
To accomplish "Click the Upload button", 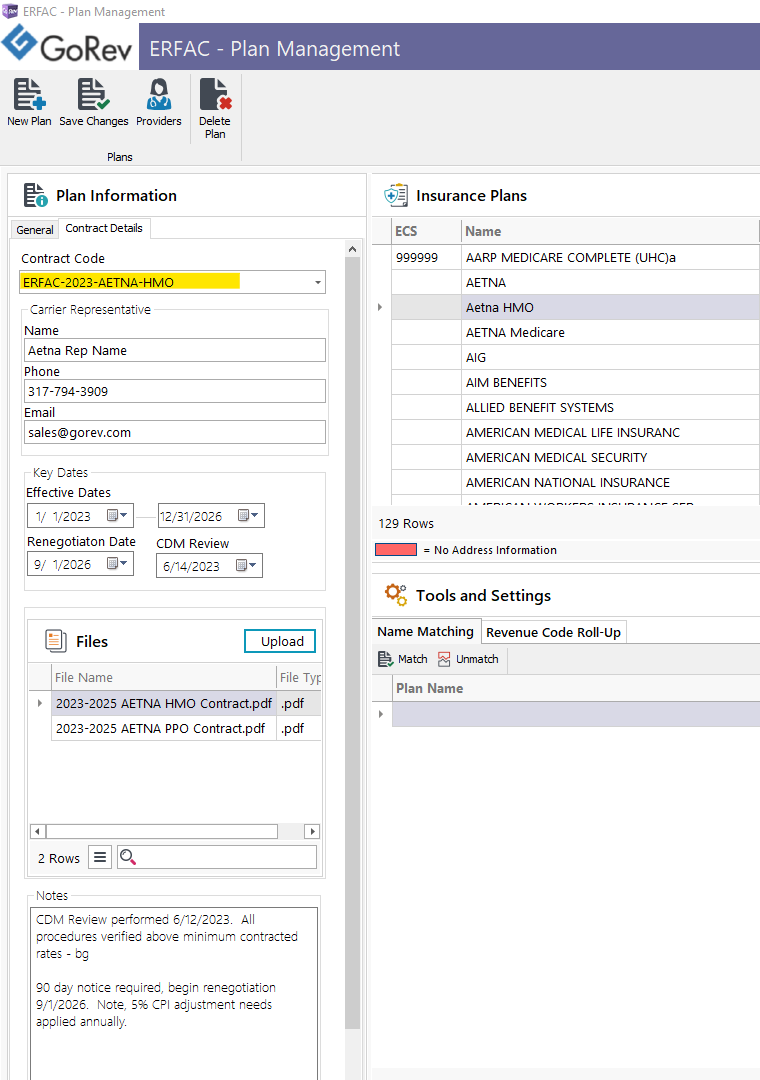I will coord(280,641).
